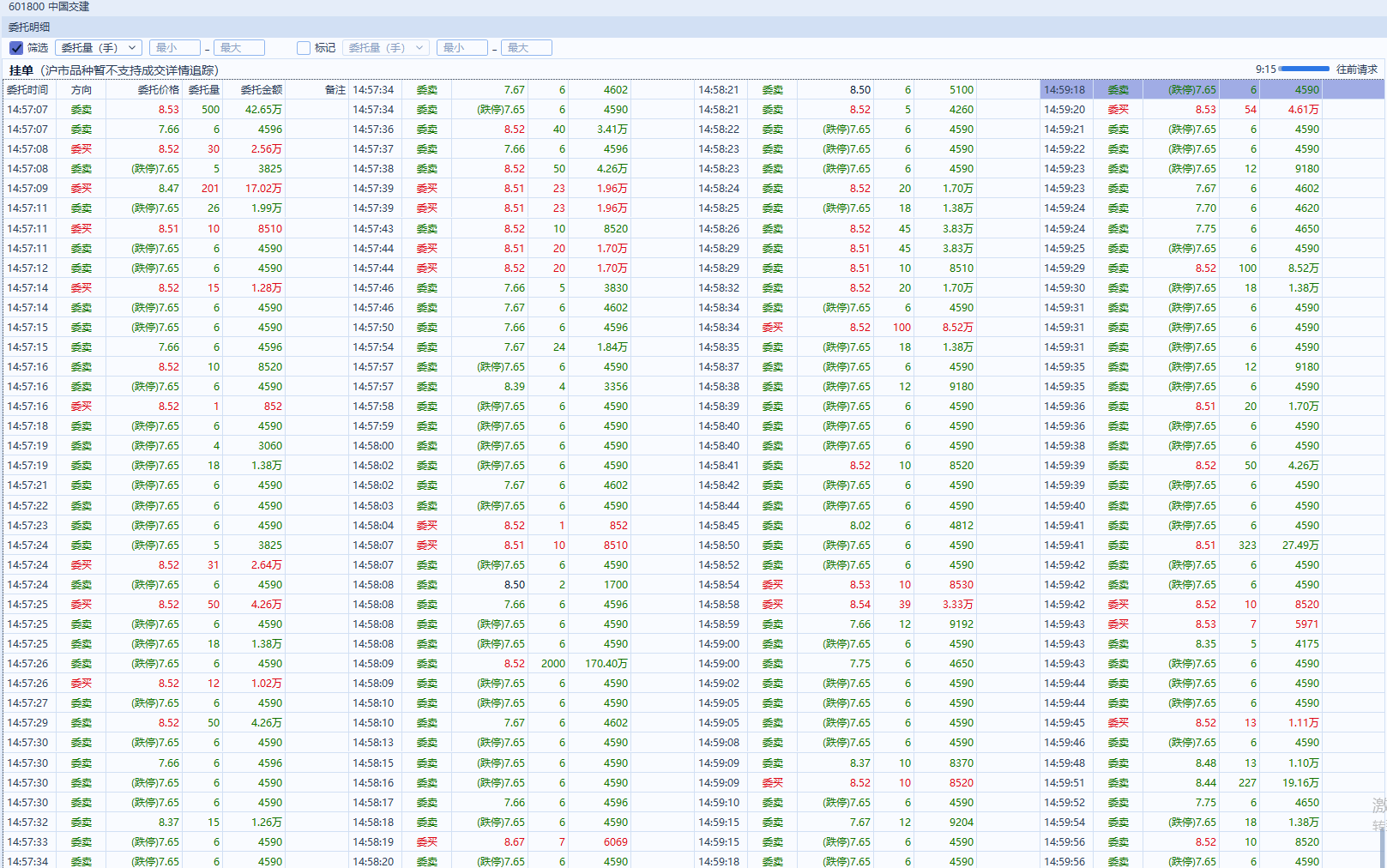
Task: Click the 委托量 column header
Action: tap(204, 90)
